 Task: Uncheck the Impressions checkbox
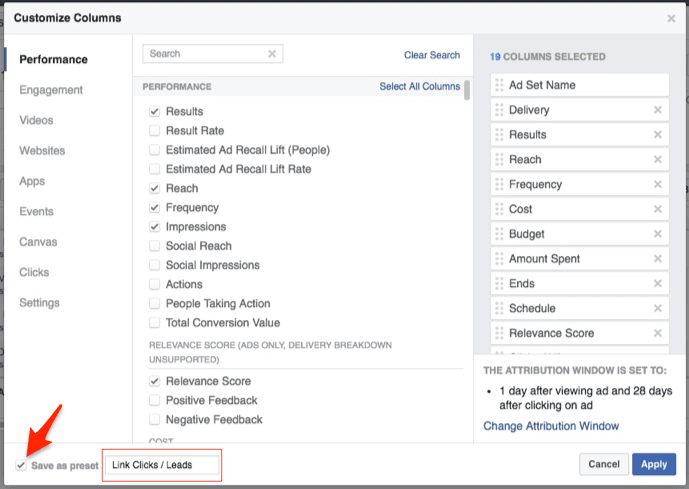coord(154,227)
